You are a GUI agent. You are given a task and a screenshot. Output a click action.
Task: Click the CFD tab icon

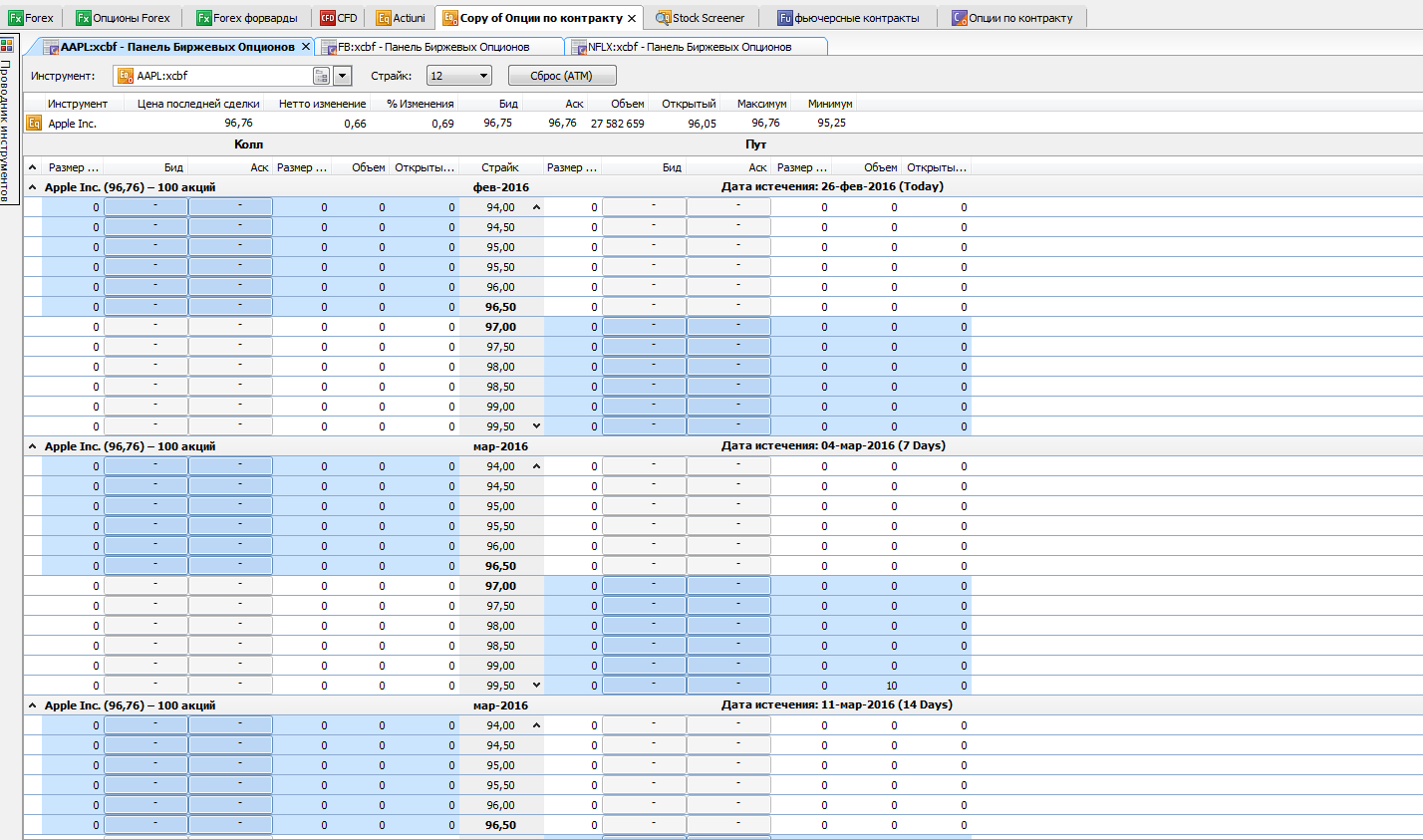coord(328,18)
